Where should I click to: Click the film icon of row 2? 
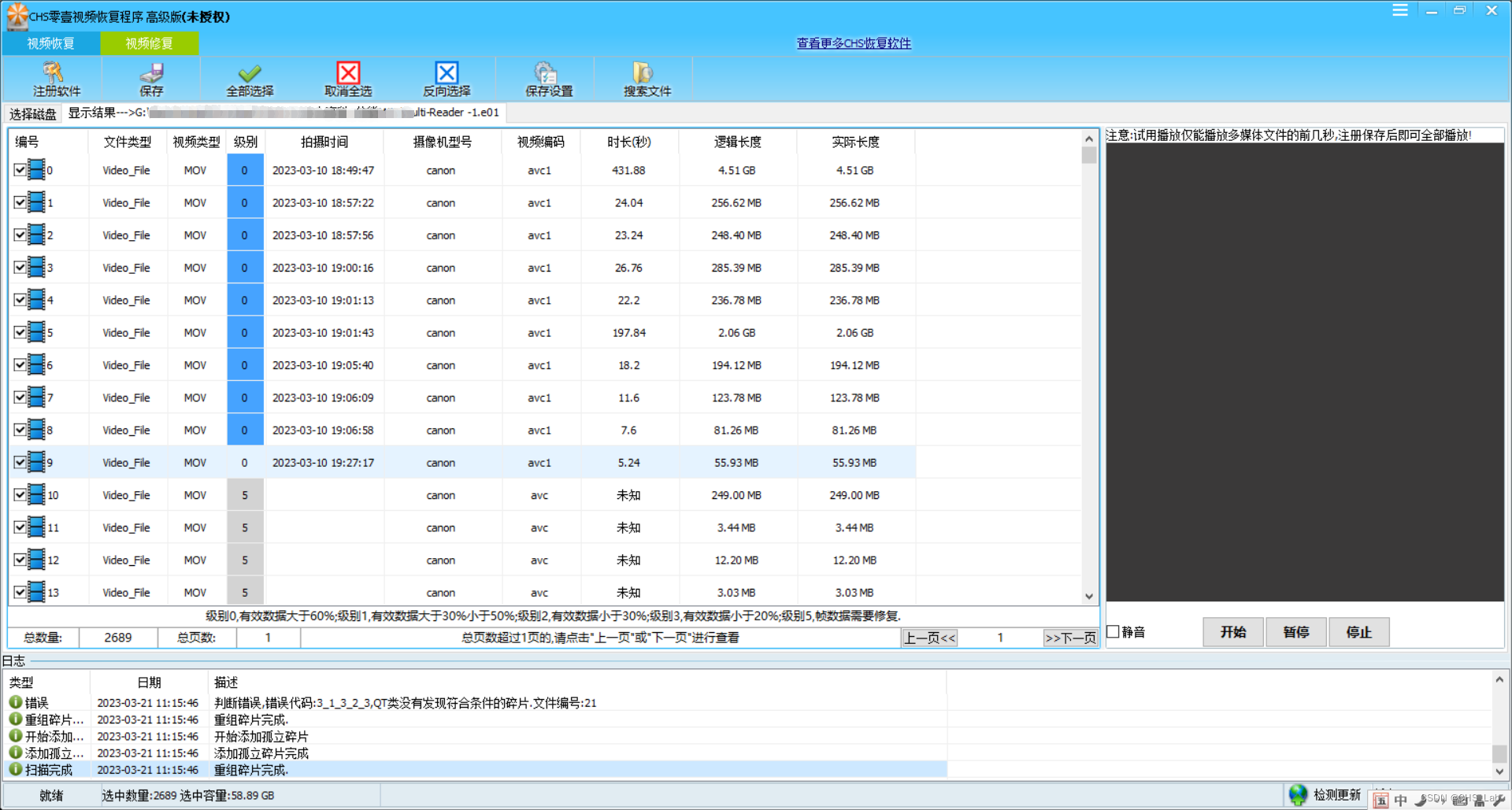click(x=36, y=235)
